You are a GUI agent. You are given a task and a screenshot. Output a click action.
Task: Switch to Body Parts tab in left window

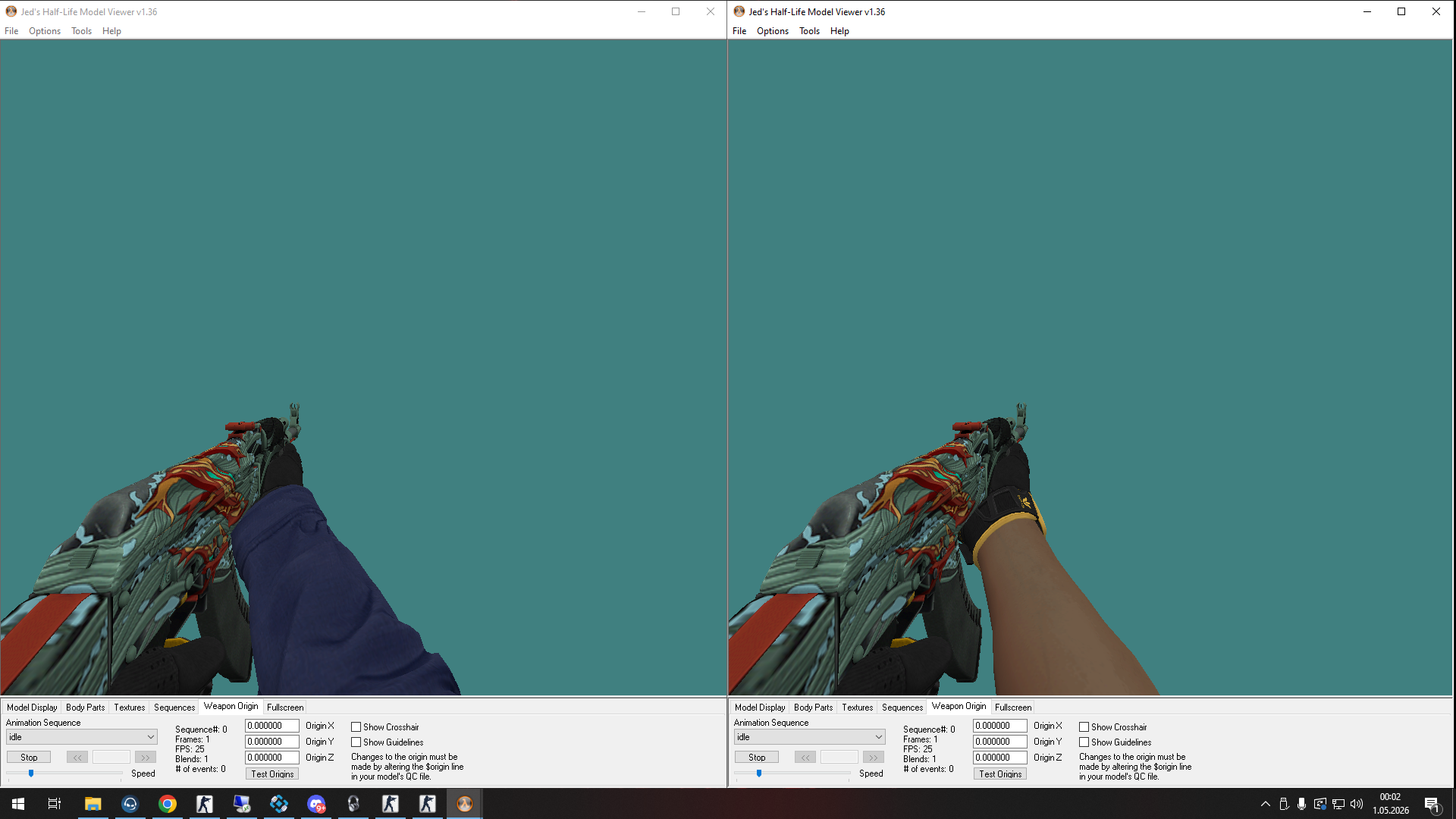coord(85,708)
